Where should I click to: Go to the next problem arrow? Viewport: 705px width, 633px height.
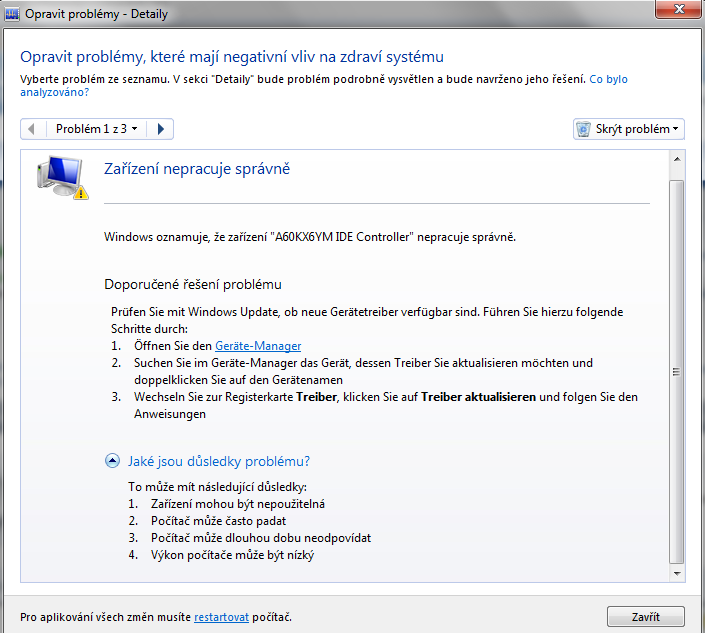[161, 129]
